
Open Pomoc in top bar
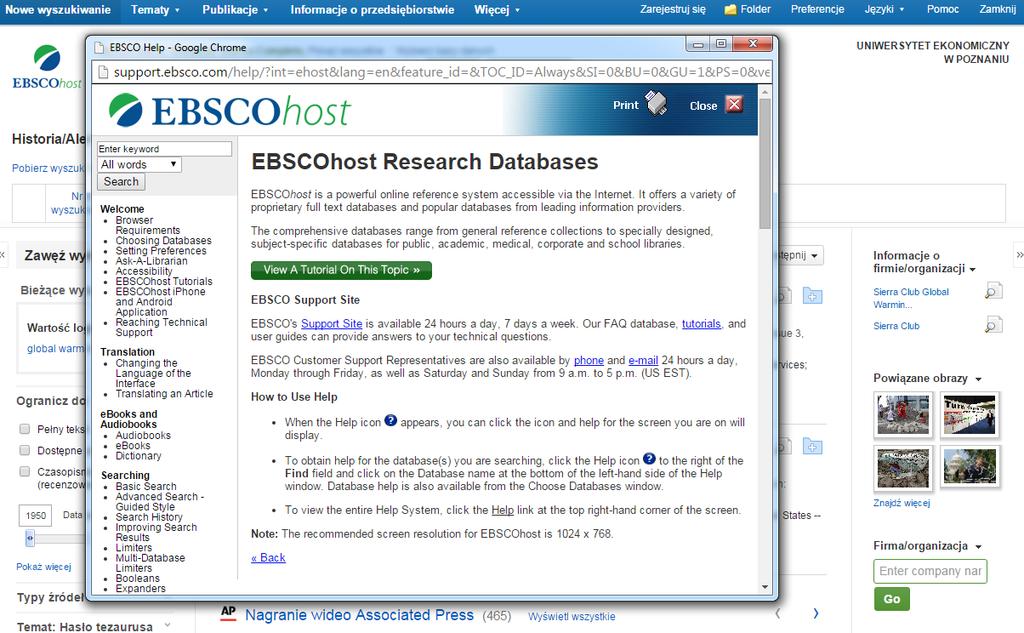tap(942, 9)
